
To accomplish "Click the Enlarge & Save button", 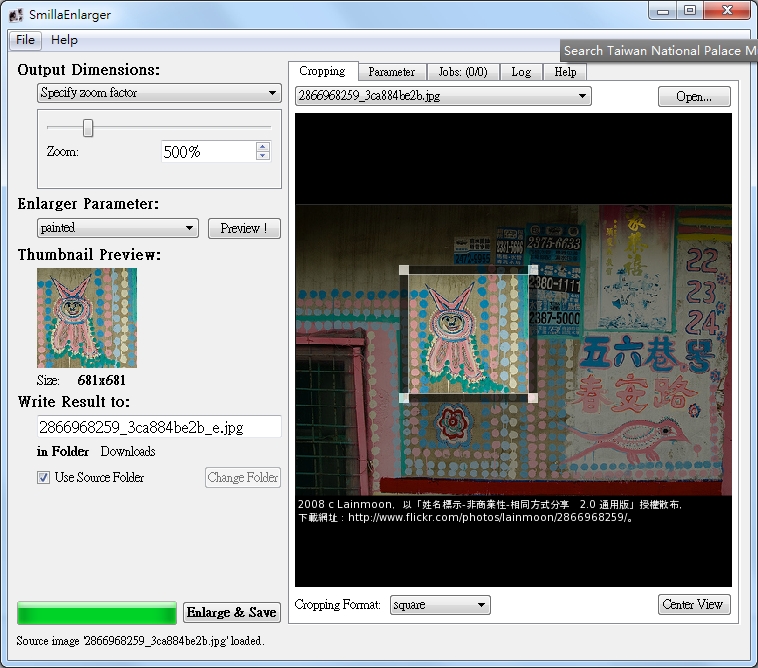I will [232, 612].
